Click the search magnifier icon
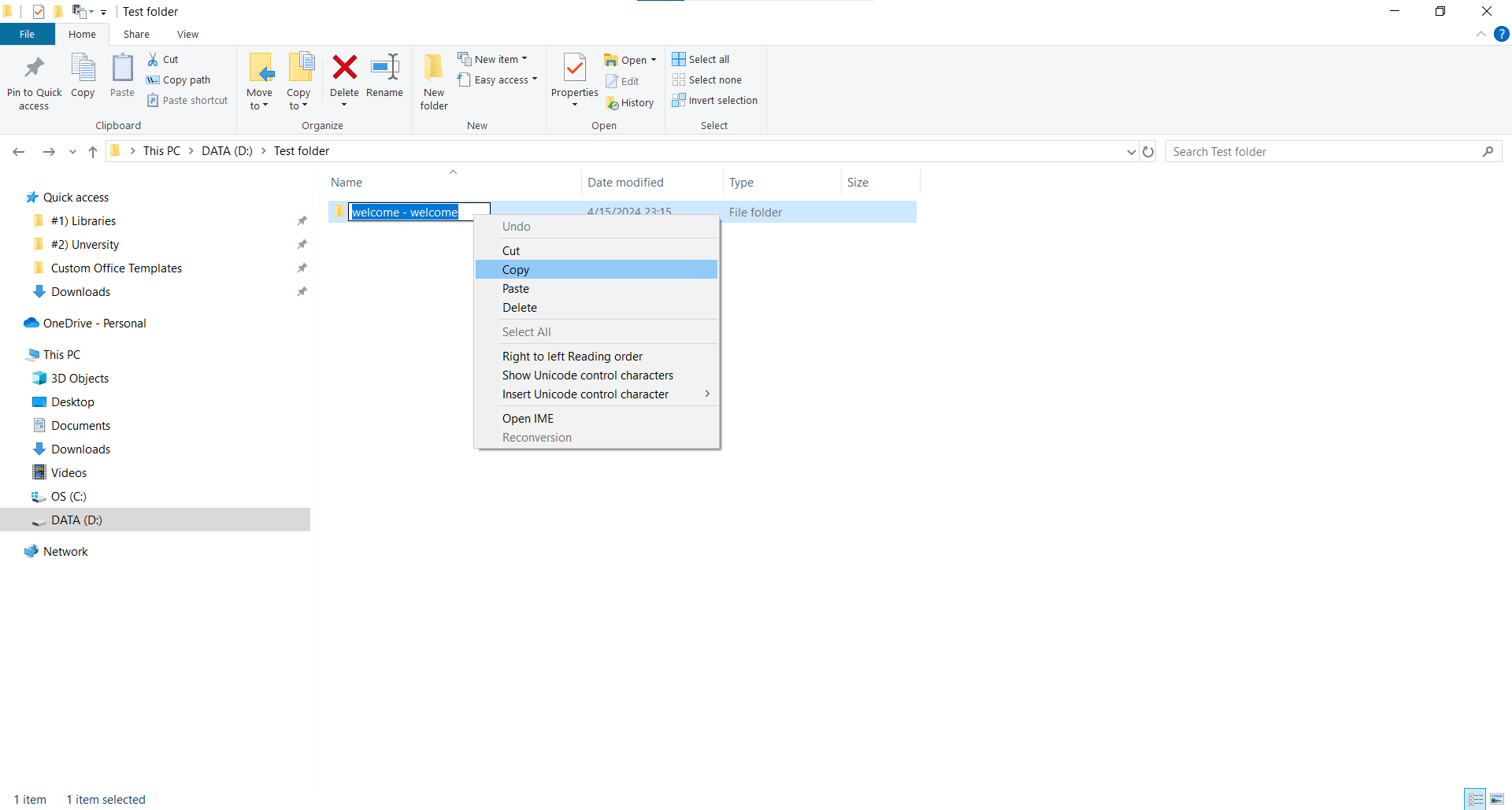This screenshot has height=810, width=1512. point(1488,151)
